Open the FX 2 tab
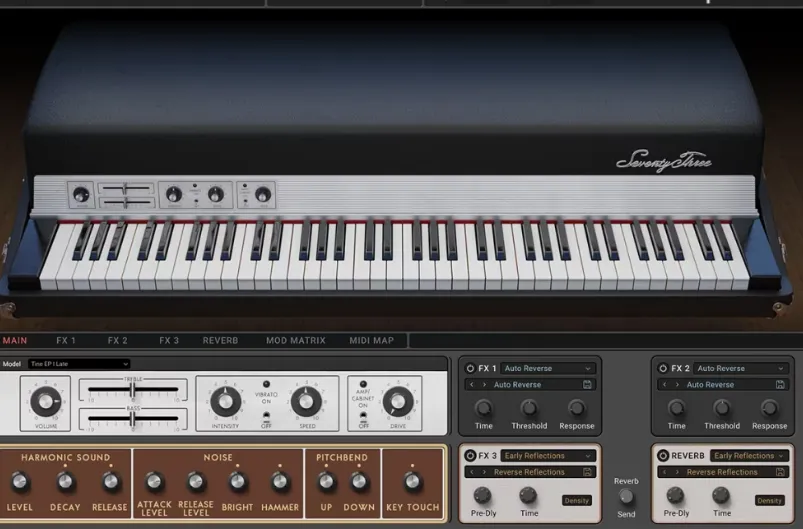This screenshot has width=803, height=529. click(x=117, y=341)
